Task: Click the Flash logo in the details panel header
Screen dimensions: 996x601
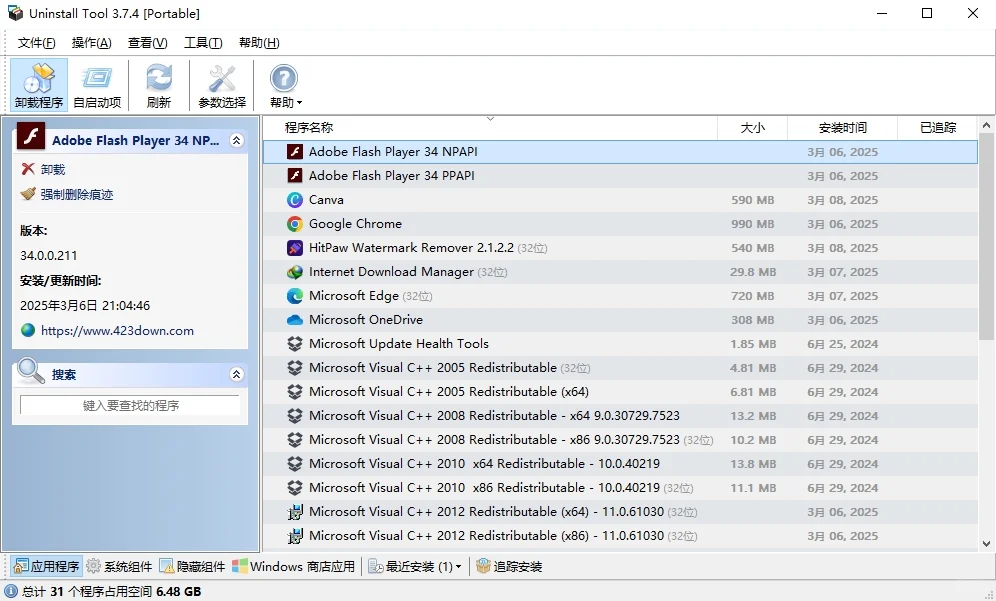Action: point(30,136)
